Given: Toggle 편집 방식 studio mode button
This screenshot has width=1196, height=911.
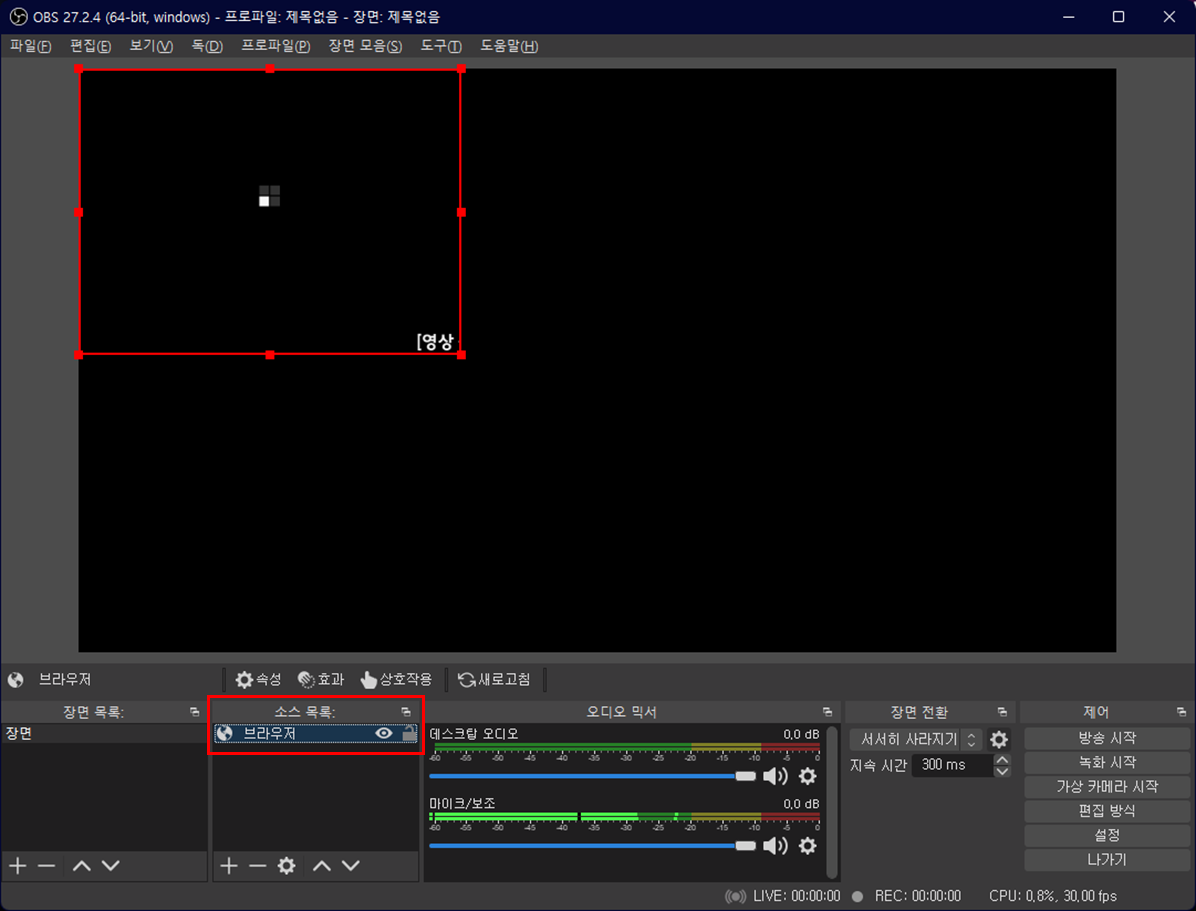Looking at the screenshot, I should (1107, 811).
